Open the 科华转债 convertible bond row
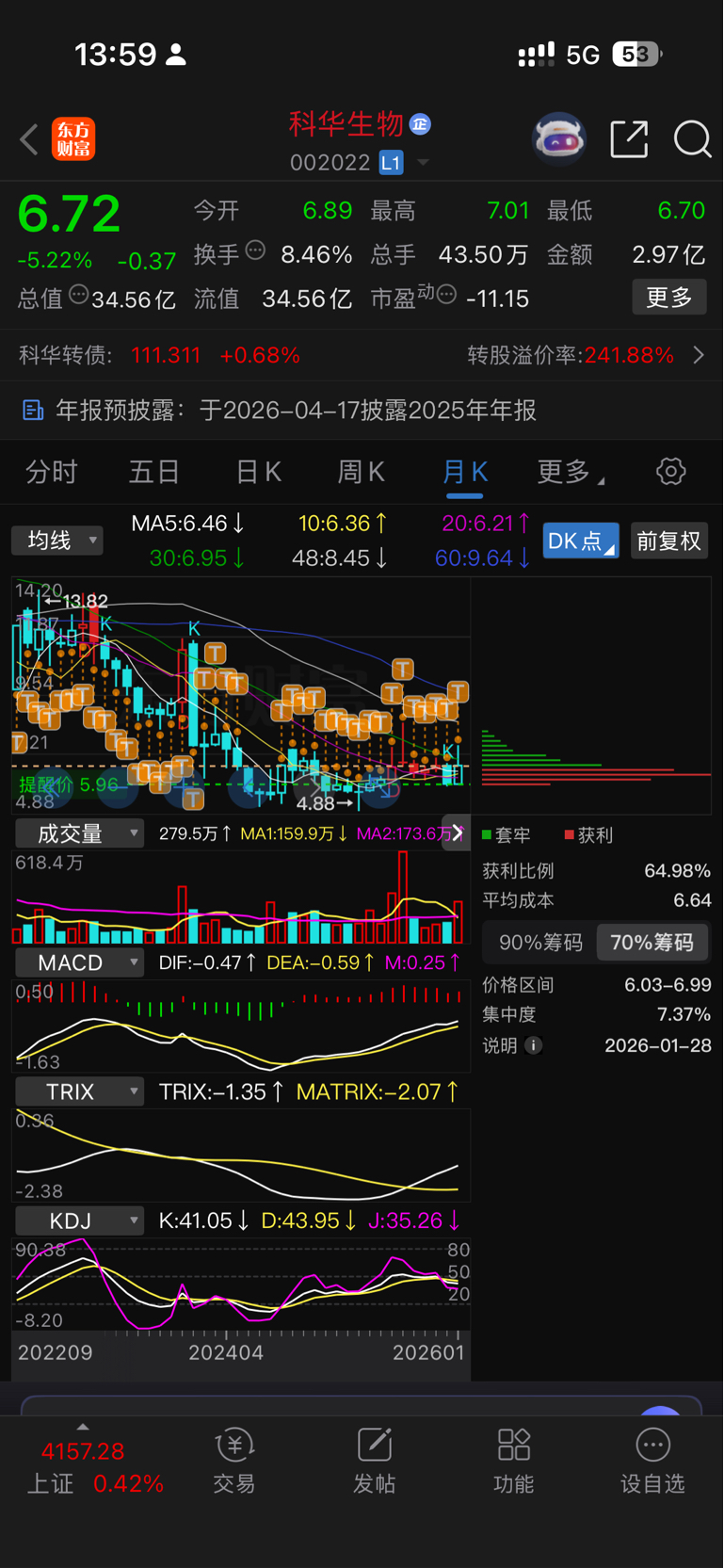The height and width of the screenshot is (1568, 724). 362,355
